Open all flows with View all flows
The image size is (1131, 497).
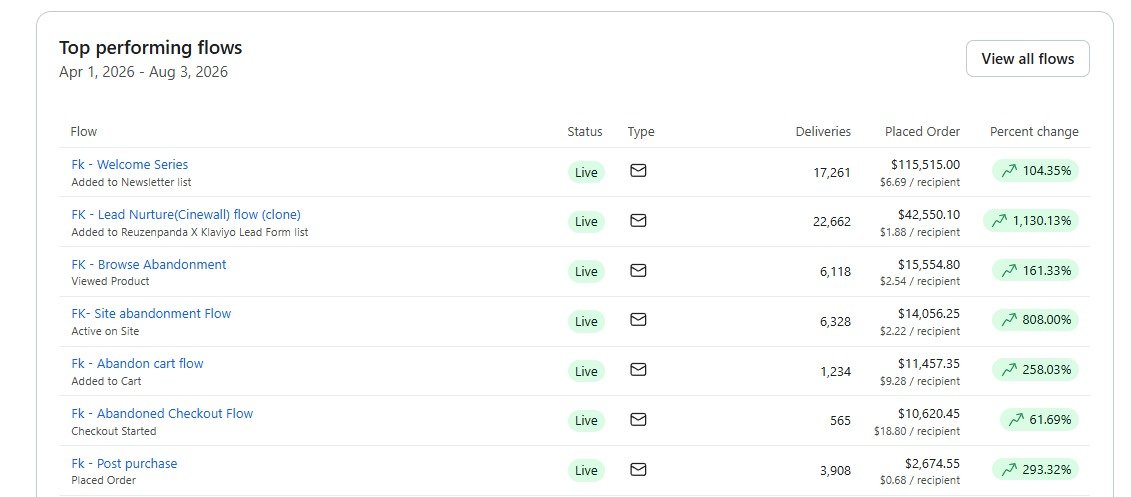1027,59
